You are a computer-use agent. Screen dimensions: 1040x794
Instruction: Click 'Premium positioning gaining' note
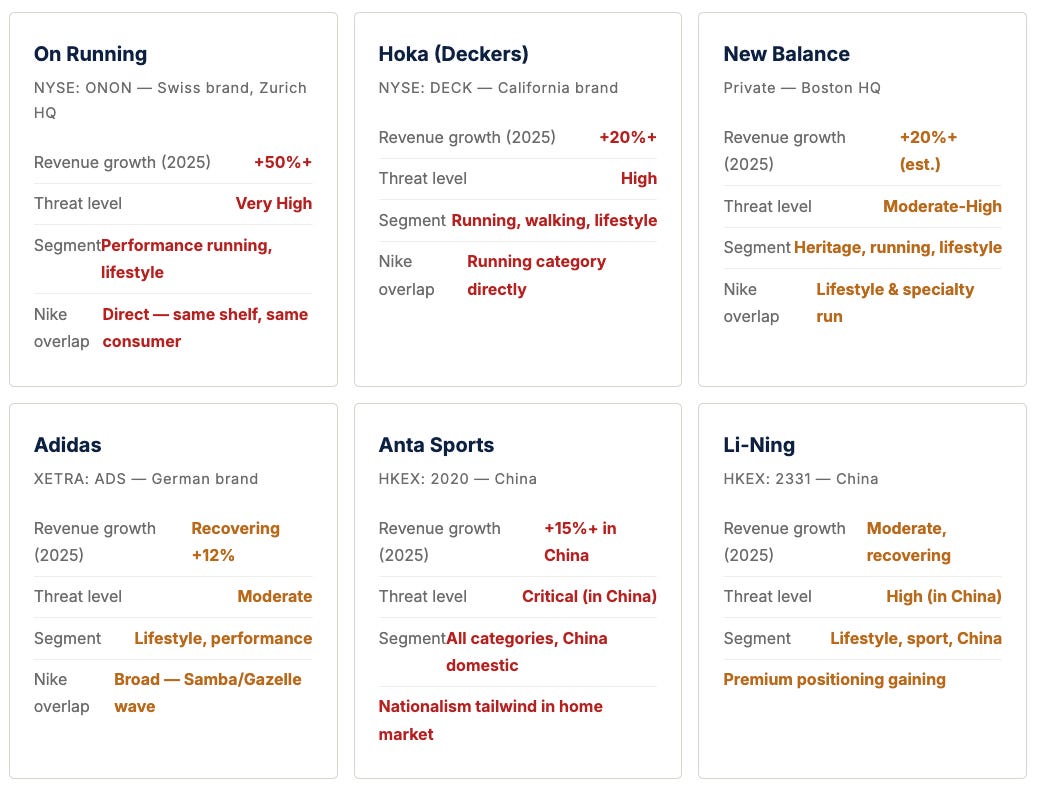pos(834,679)
